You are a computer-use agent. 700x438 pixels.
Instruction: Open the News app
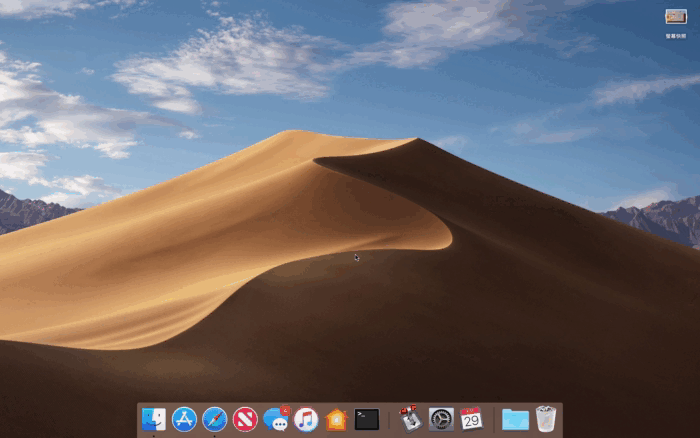click(245, 419)
